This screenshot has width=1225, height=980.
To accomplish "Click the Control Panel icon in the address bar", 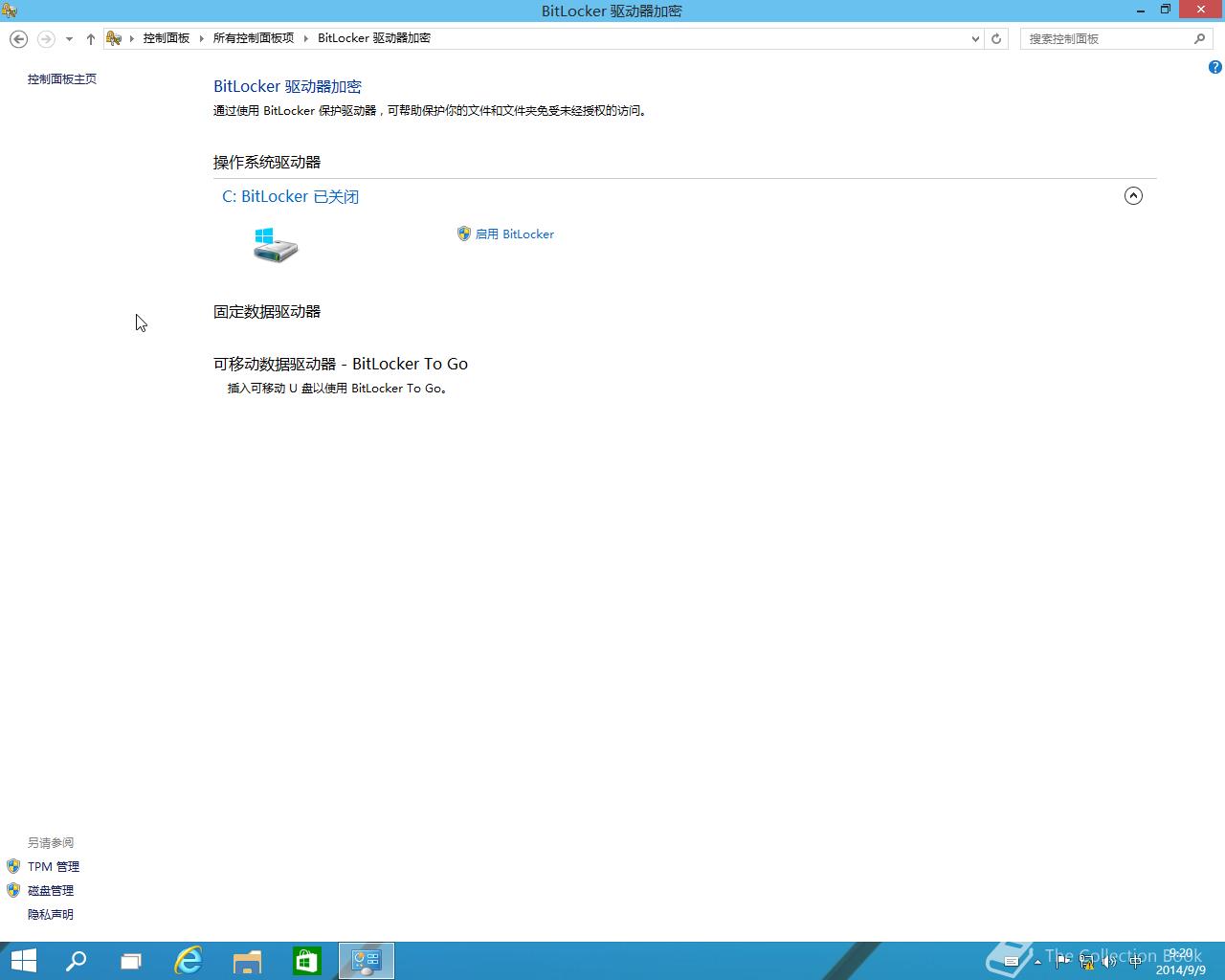I will click(114, 38).
